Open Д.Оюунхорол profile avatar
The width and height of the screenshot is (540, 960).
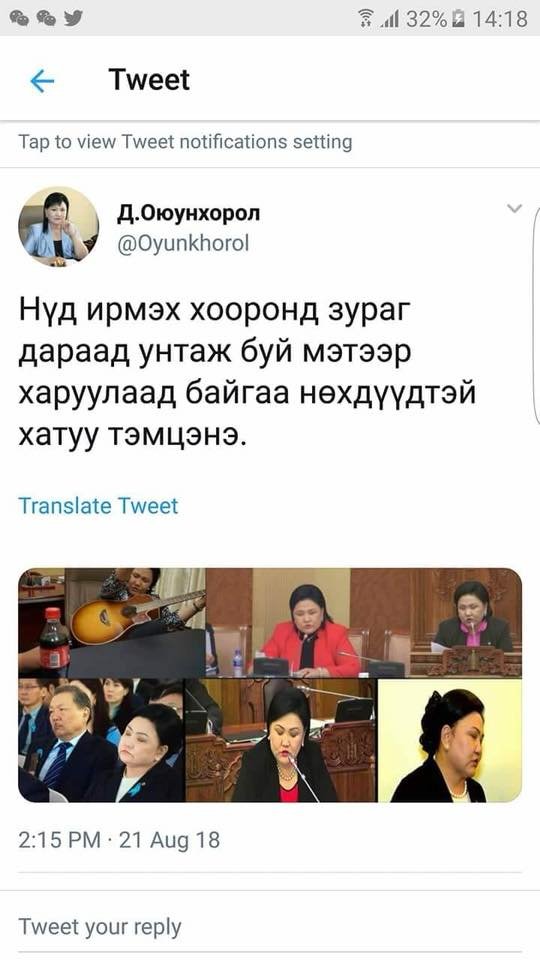tap(58, 226)
